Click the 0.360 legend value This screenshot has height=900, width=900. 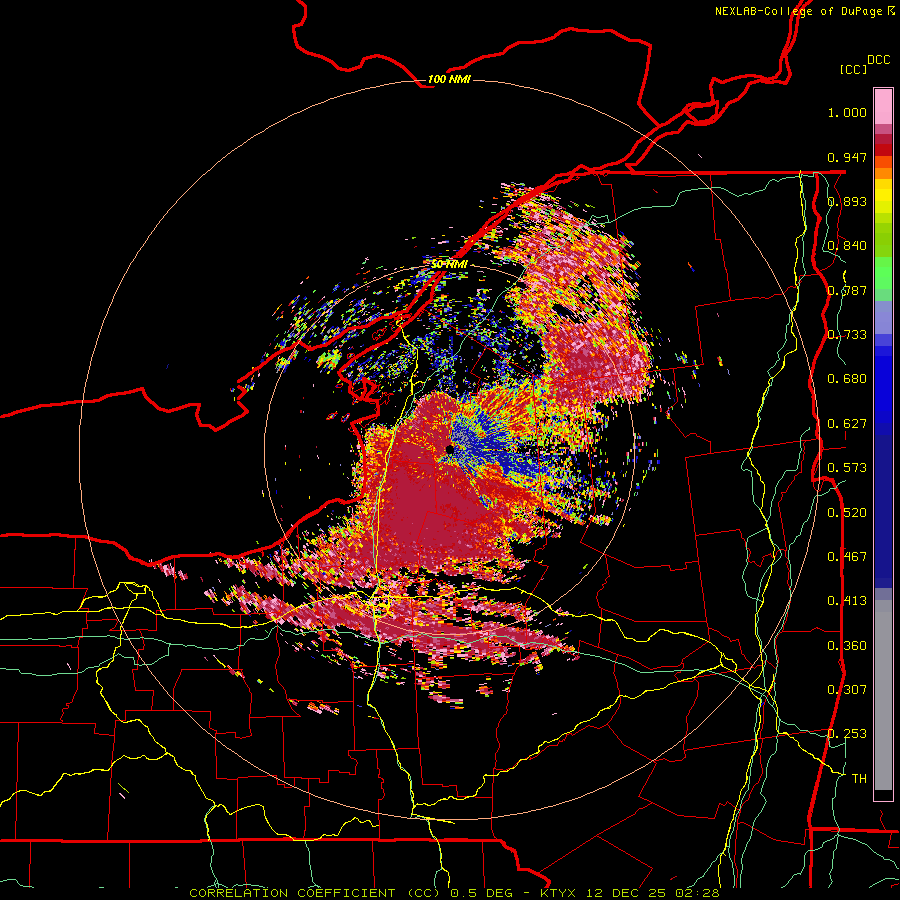[847, 646]
